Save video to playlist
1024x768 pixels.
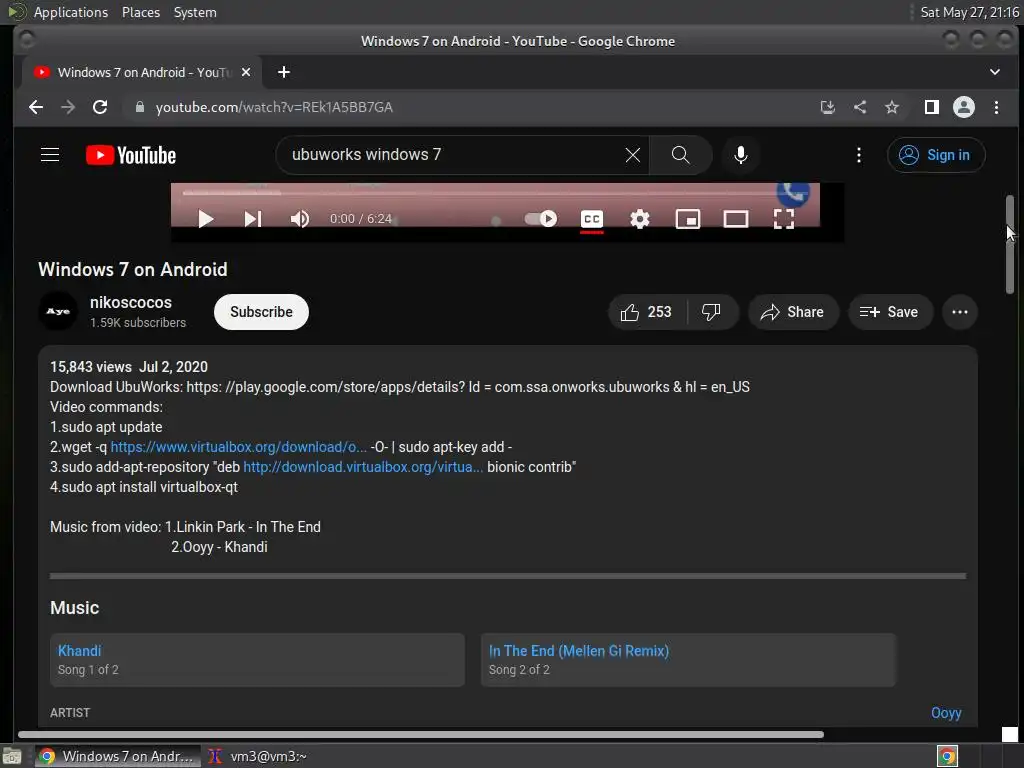click(x=889, y=312)
